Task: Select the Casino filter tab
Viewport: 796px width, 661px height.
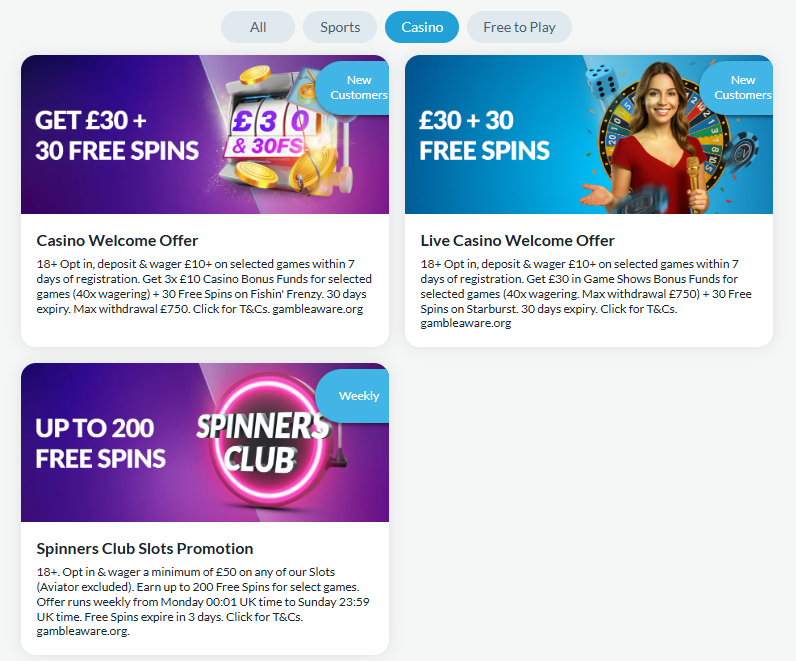Action: (422, 27)
